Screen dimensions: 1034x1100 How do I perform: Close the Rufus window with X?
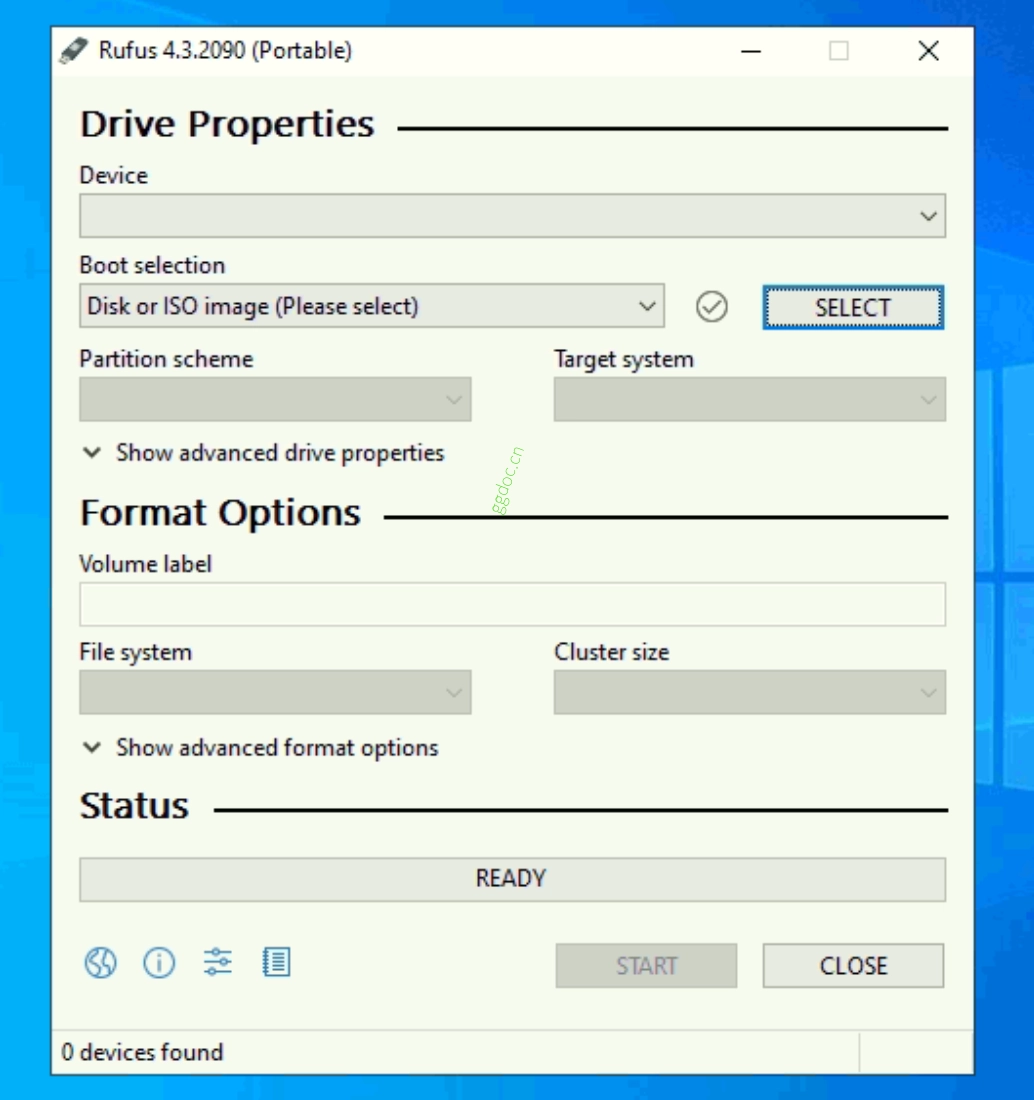pyautogui.click(x=929, y=51)
